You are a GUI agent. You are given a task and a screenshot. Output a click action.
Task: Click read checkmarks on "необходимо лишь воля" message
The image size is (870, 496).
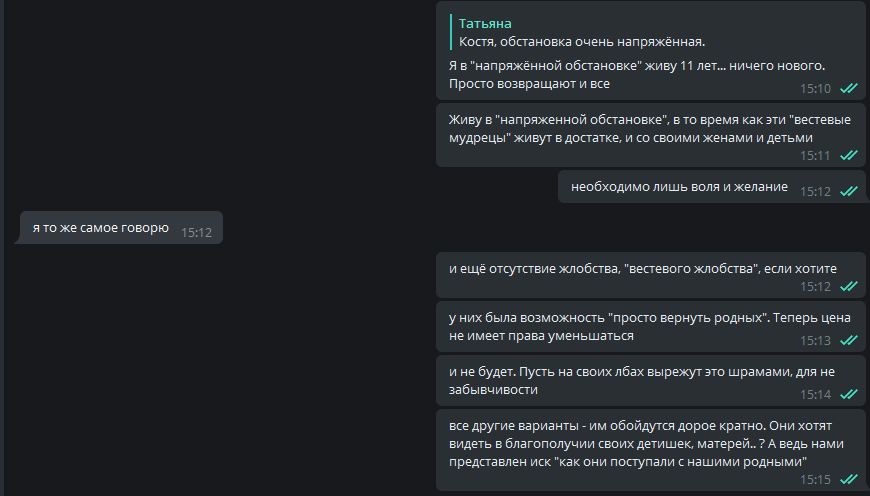pyautogui.click(x=849, y=192)
